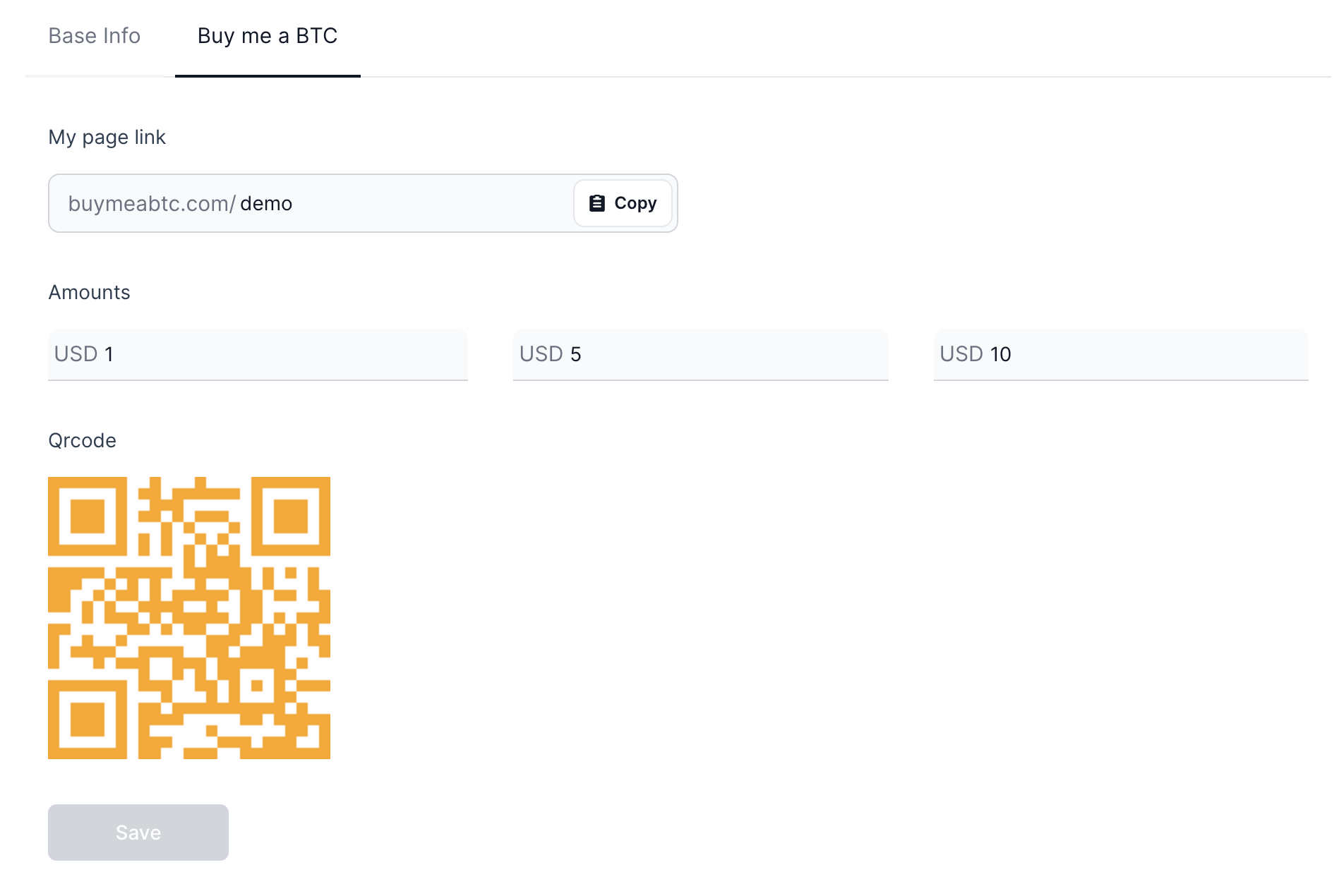
Task: Select the Buy me a BTC tab
Action: 268,36
